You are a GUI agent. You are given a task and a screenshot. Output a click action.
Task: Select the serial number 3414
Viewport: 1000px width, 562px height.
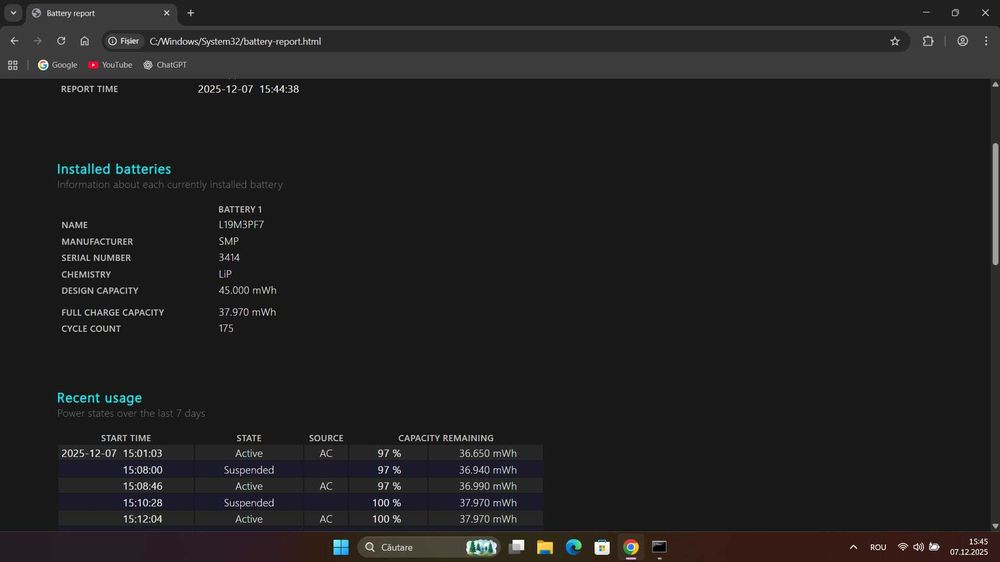click(229, 258)
